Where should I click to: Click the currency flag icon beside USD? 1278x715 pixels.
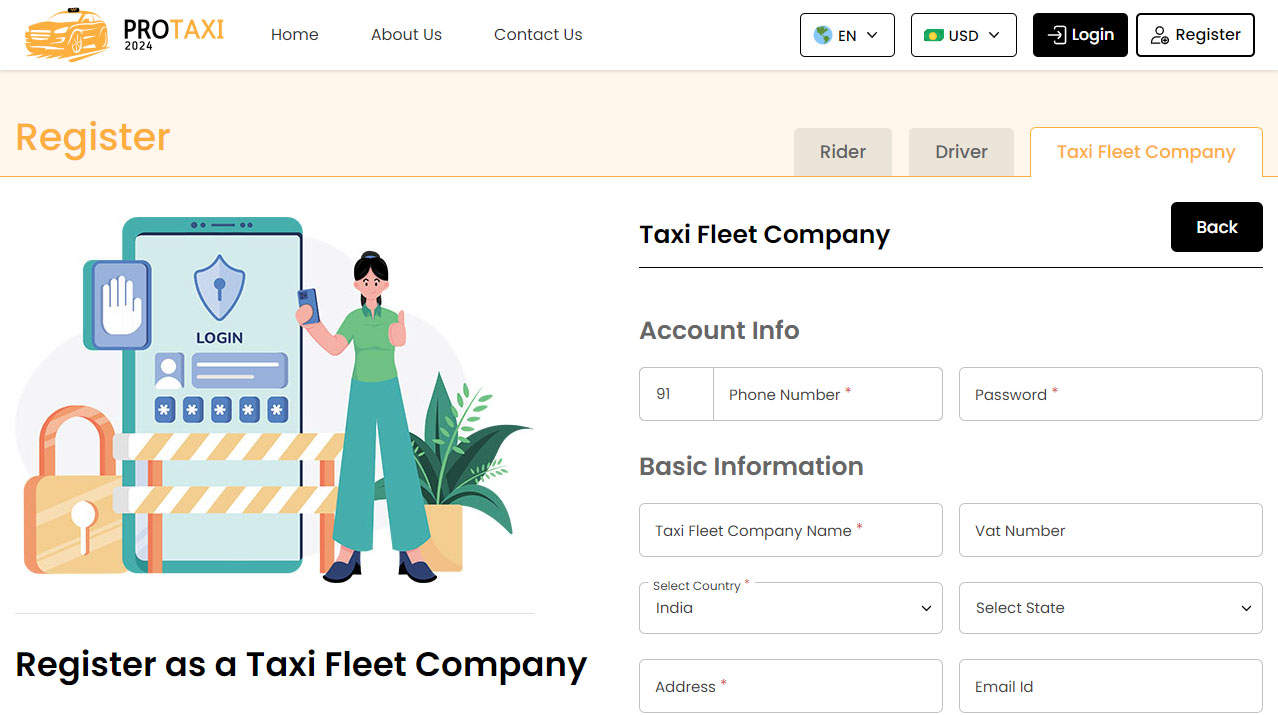click(934, 35)
